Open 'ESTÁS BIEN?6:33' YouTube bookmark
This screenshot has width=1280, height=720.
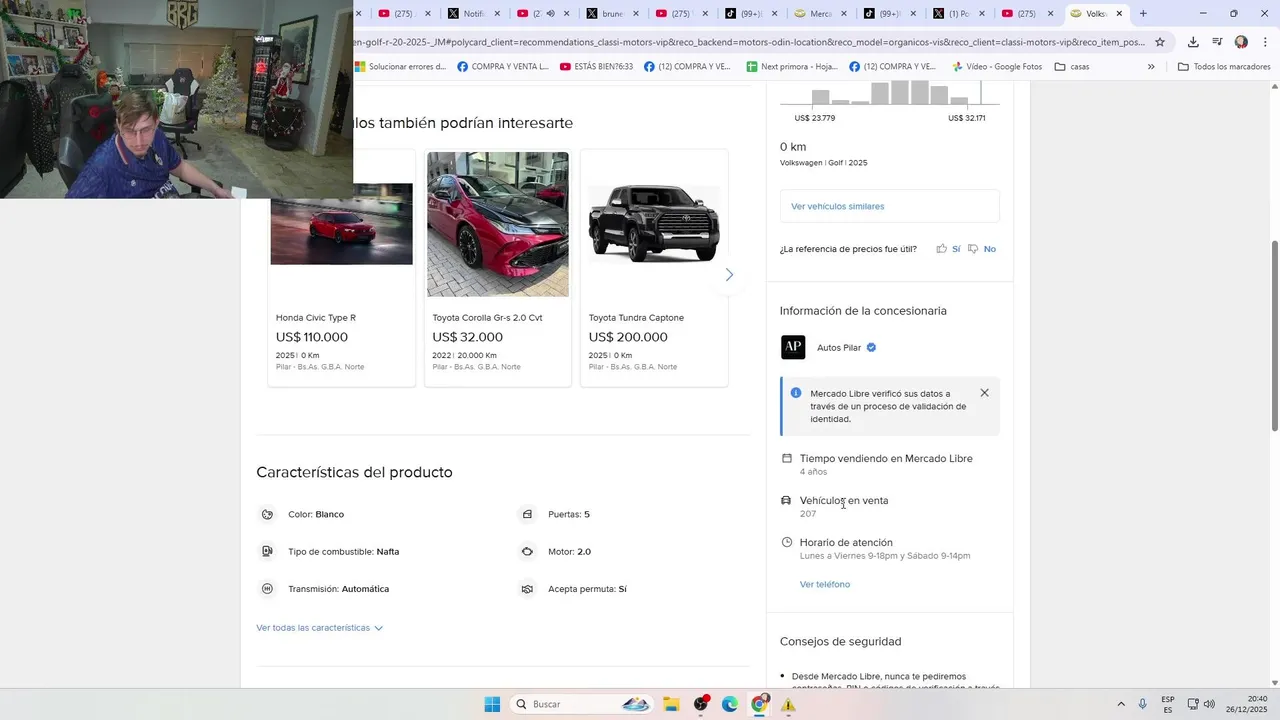(x=596, y=67)
